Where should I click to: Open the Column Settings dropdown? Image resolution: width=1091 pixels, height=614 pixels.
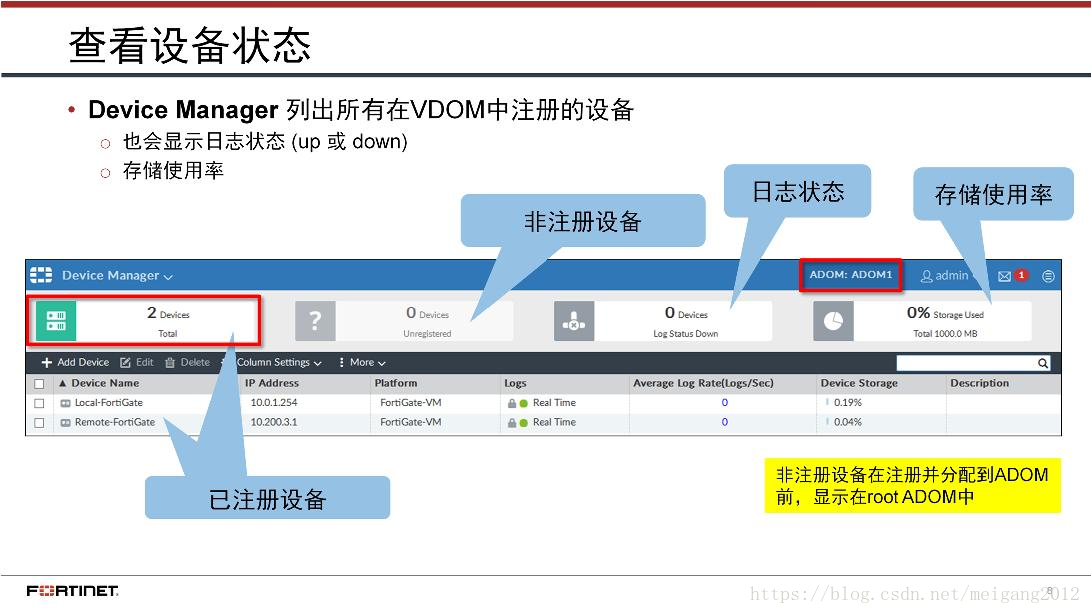click(x=278, y=362)
